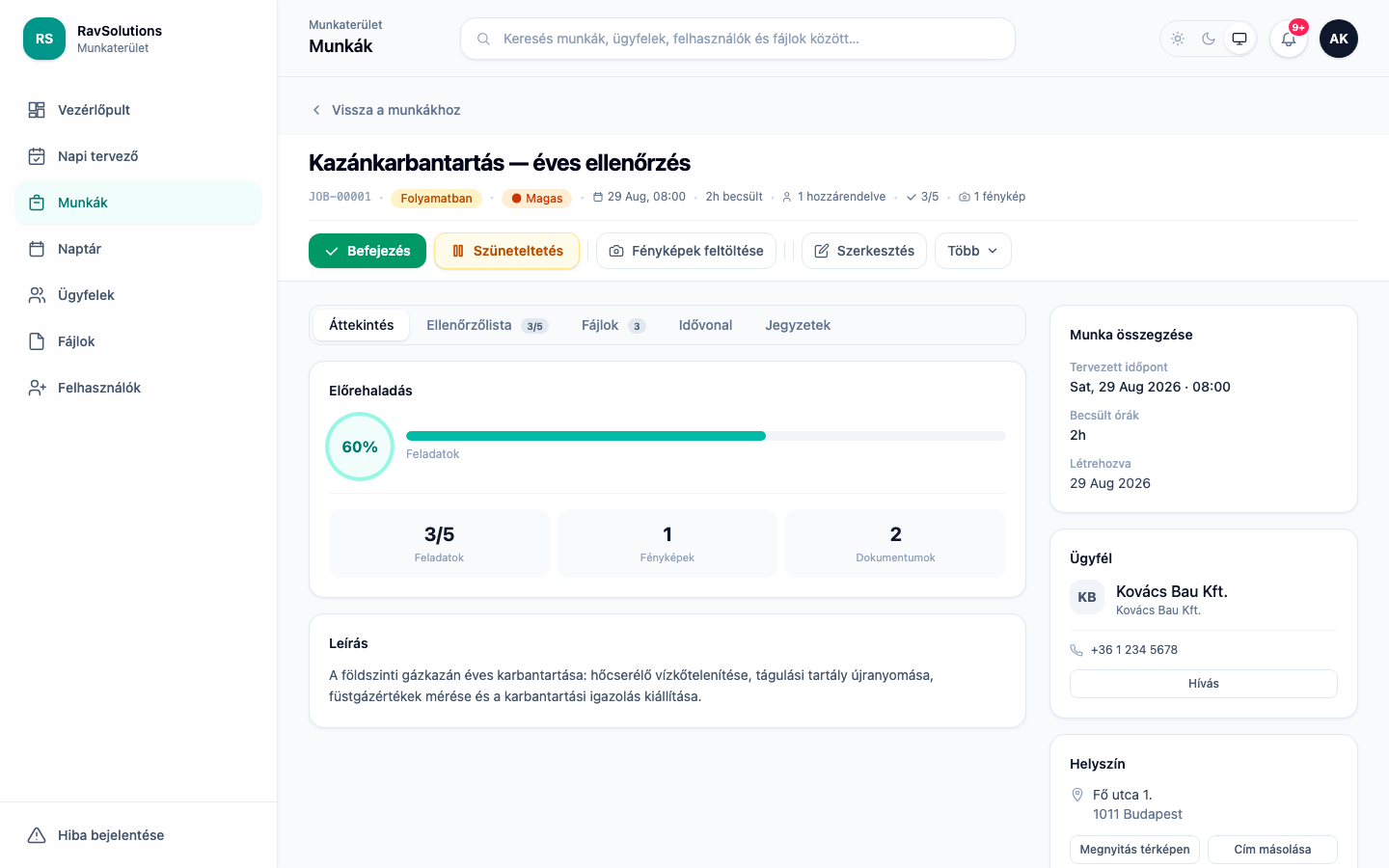Click 2h becsült estimate text
Image resolution: width=1389 pixels, height=868 pixels.
734,197
